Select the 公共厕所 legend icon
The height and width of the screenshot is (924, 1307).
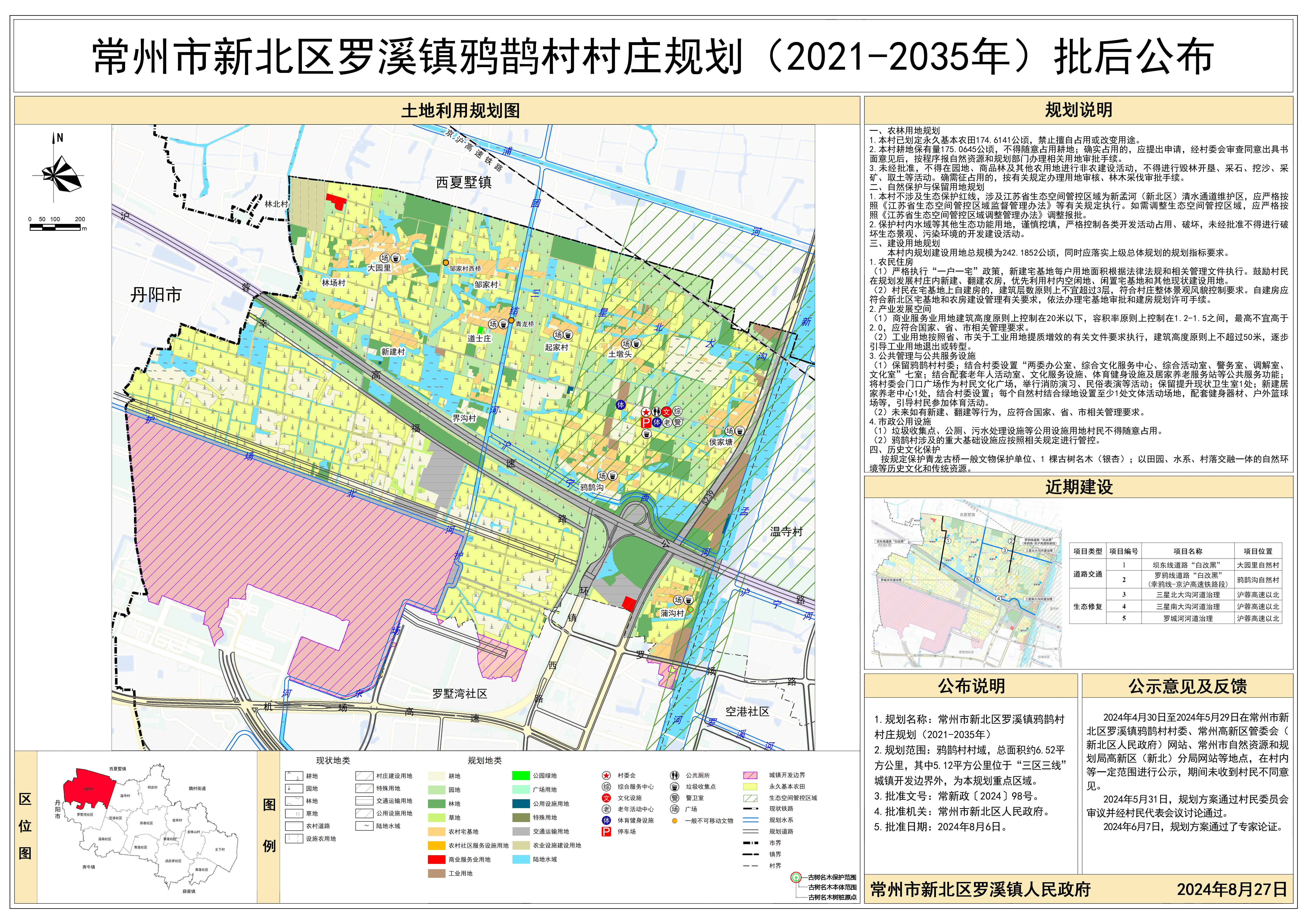tap(675, 776)
